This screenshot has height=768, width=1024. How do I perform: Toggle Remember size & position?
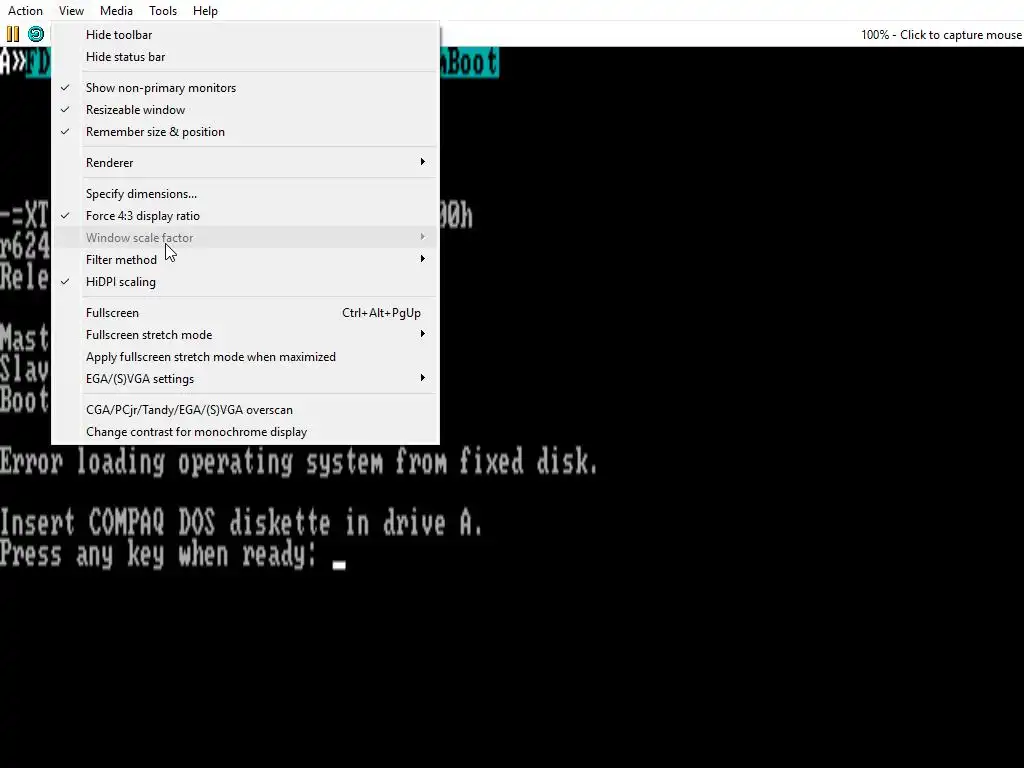(x=245, y=132)
